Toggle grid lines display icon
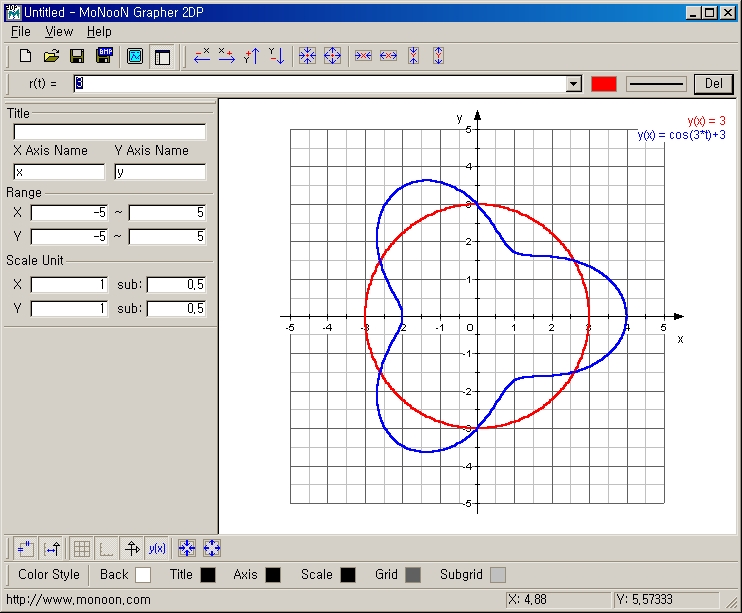Screen dimensions: 742x613 (x=82, y=549)
